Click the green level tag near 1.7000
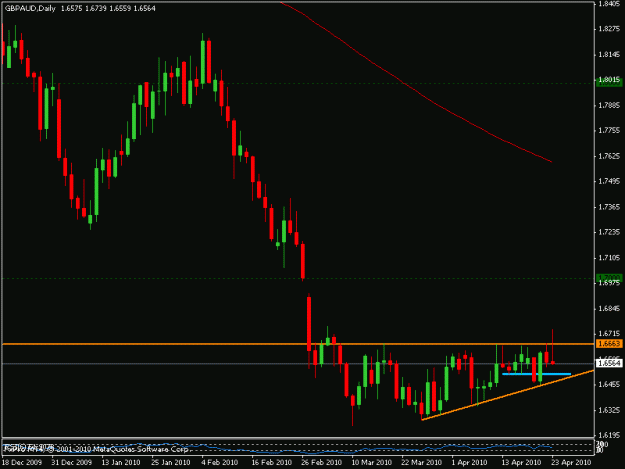 tap(609, 277)
